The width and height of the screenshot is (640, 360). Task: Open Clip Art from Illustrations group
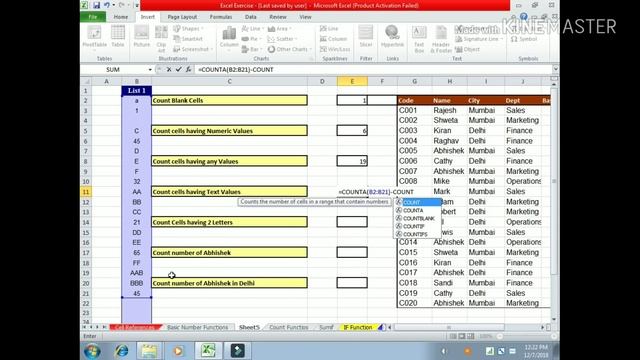point(161,39)
